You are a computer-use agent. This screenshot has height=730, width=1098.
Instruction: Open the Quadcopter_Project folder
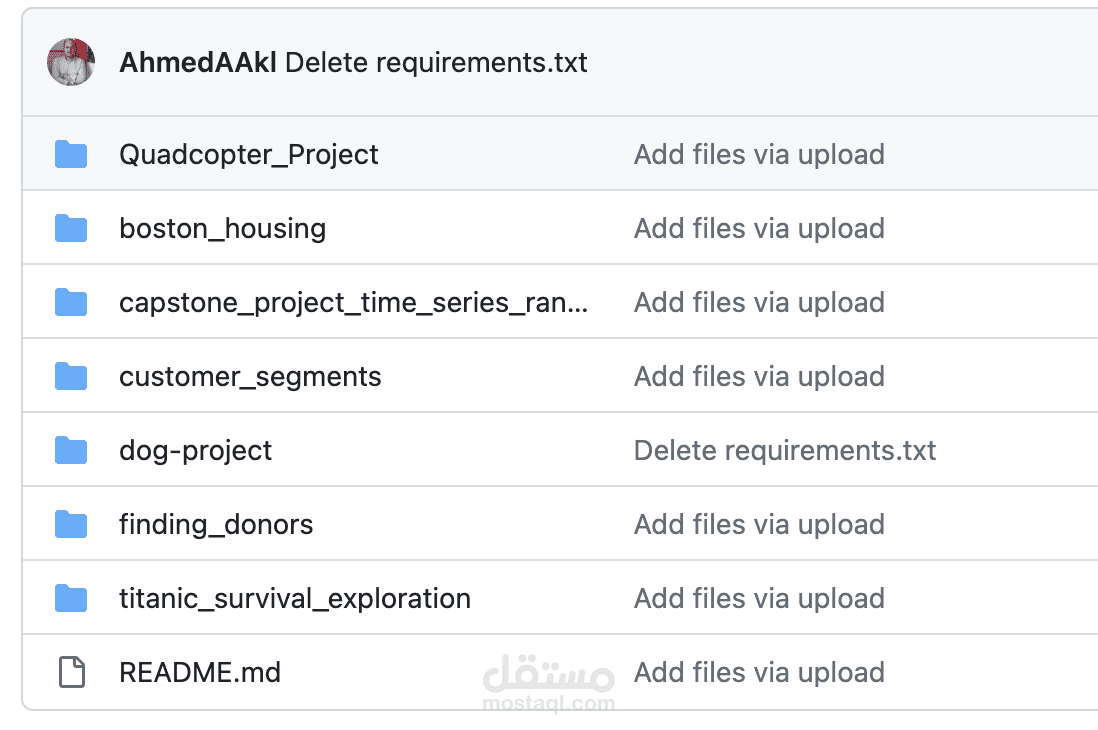click(x=249, y=154)
